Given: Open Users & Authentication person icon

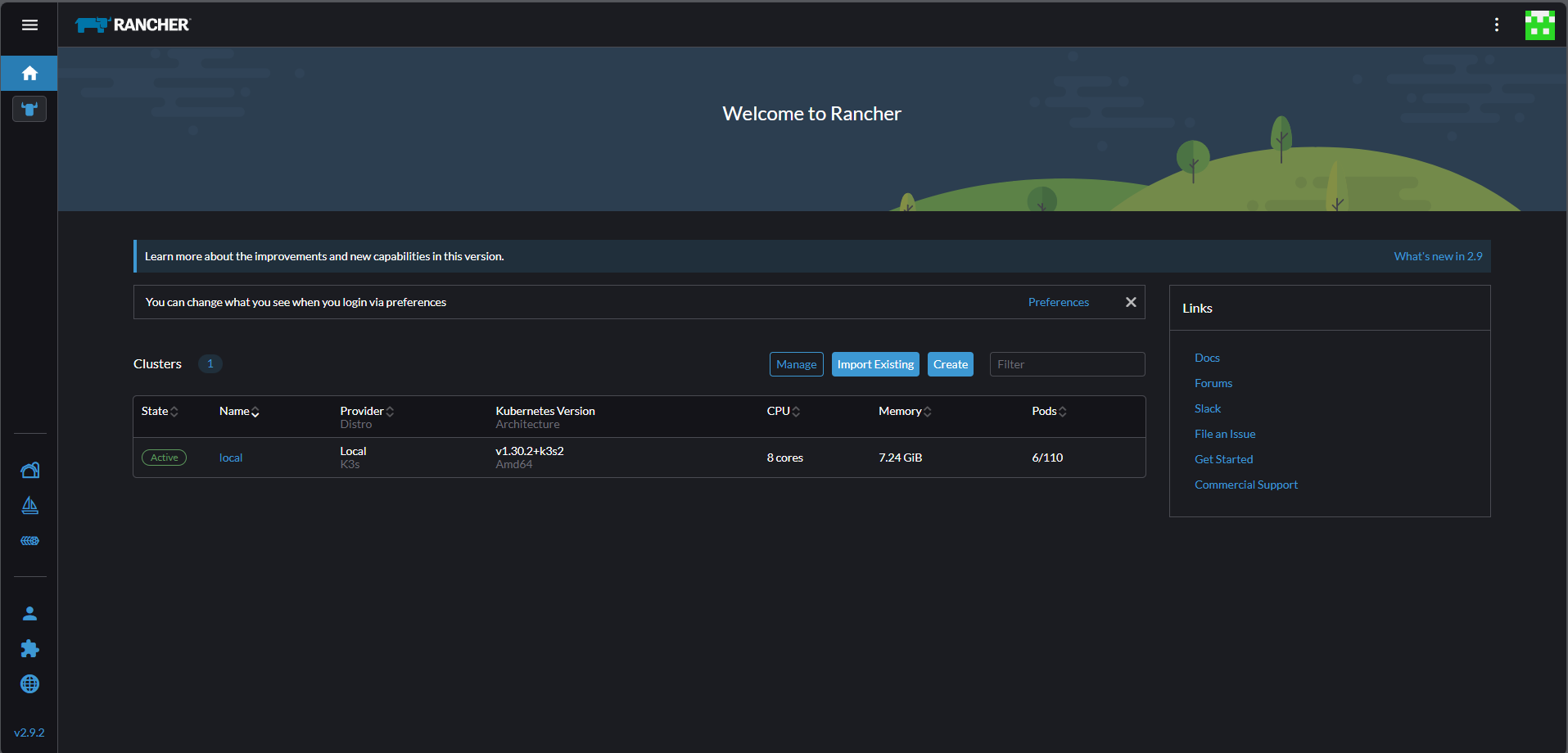Looking at the screenshot, I should tap(29, 614).
